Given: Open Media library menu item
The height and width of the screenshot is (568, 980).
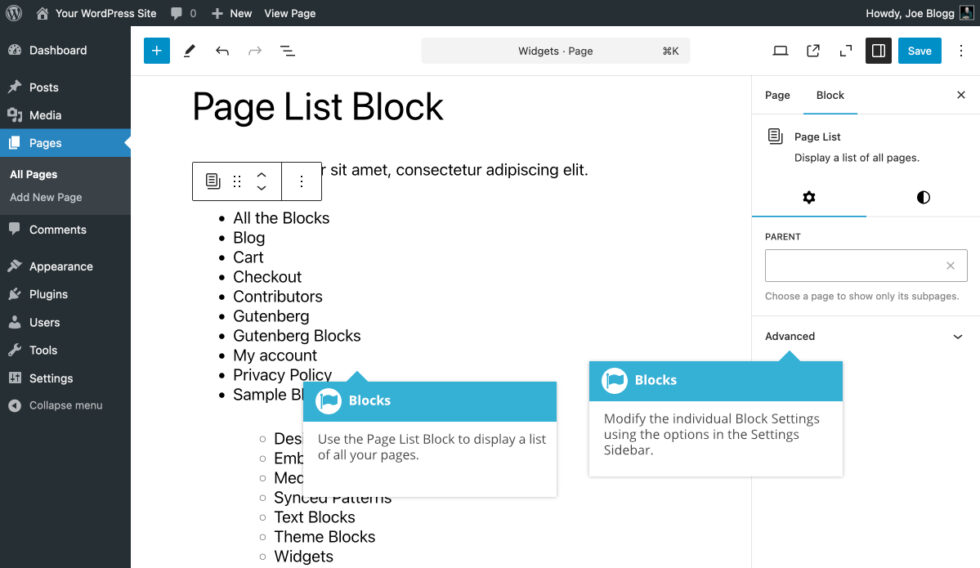Looking at the screenshot, I should (x=65, y=115).
